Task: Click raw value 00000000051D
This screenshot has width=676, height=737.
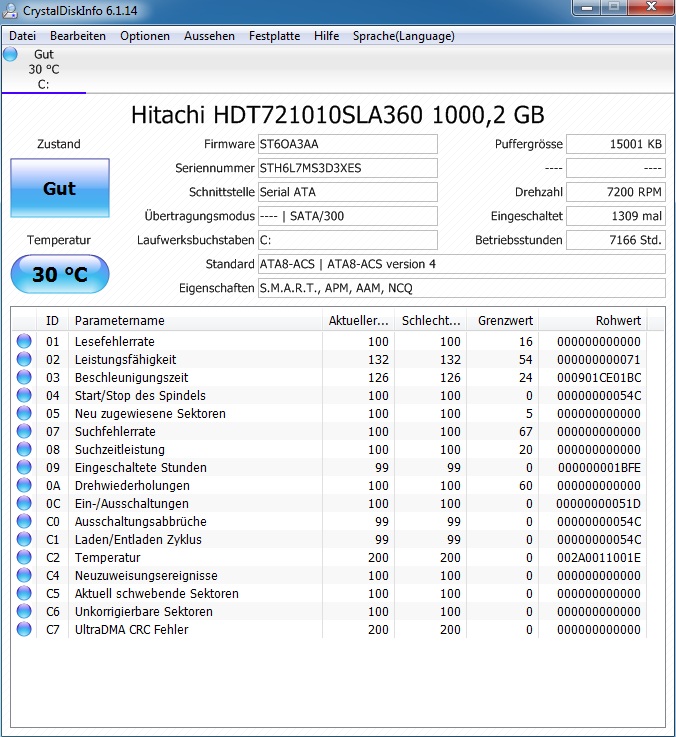Action: 598,503
